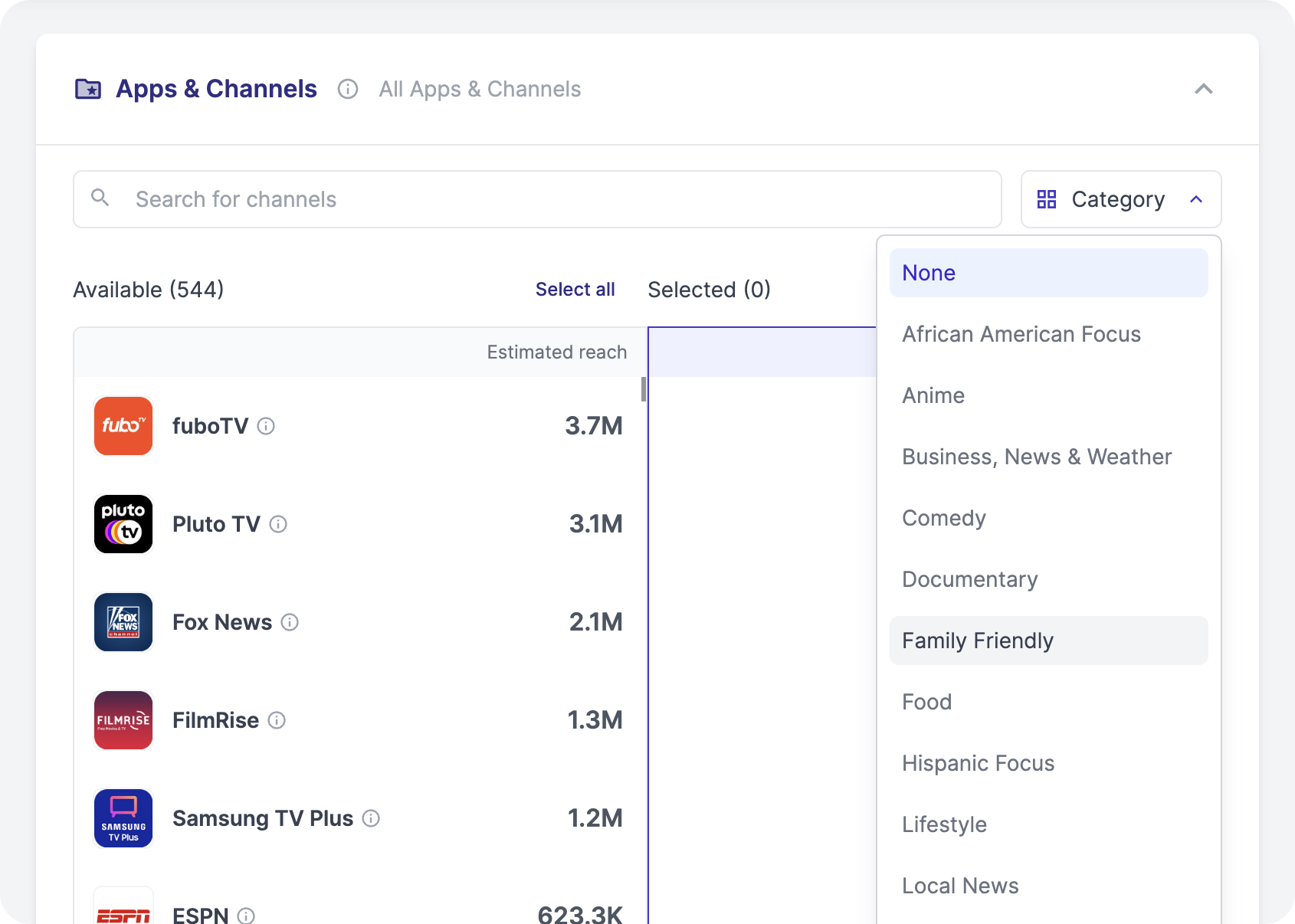Open the Fox News info icon

(x=290, y=622)
